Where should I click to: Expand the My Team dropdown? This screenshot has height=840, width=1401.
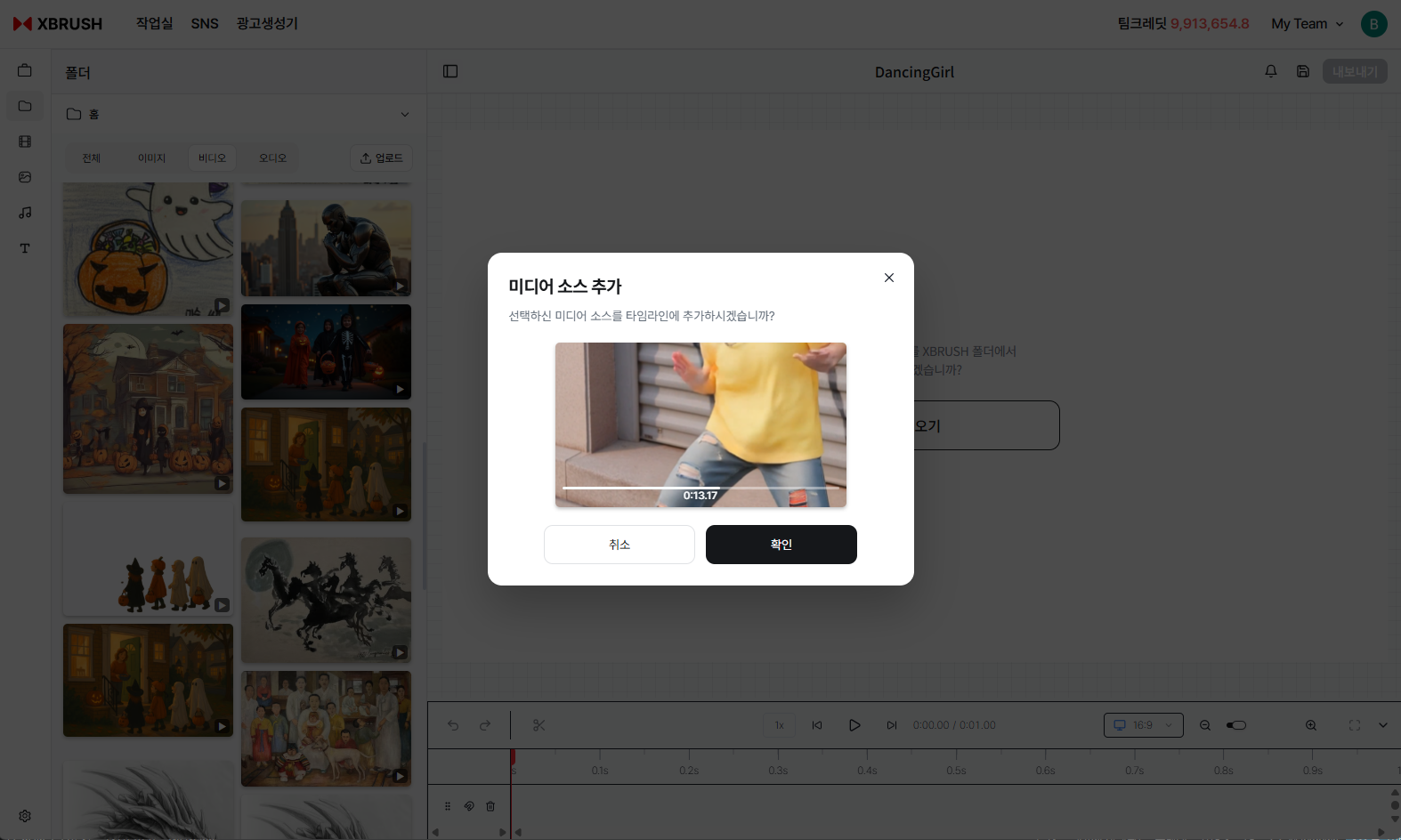[1307, 24]
